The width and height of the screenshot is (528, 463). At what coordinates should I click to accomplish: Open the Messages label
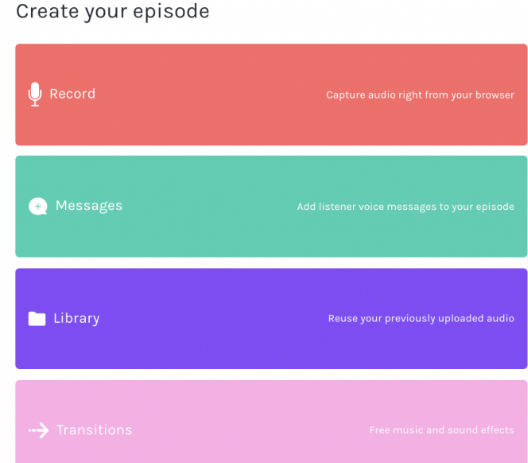(x=89, y=206)
